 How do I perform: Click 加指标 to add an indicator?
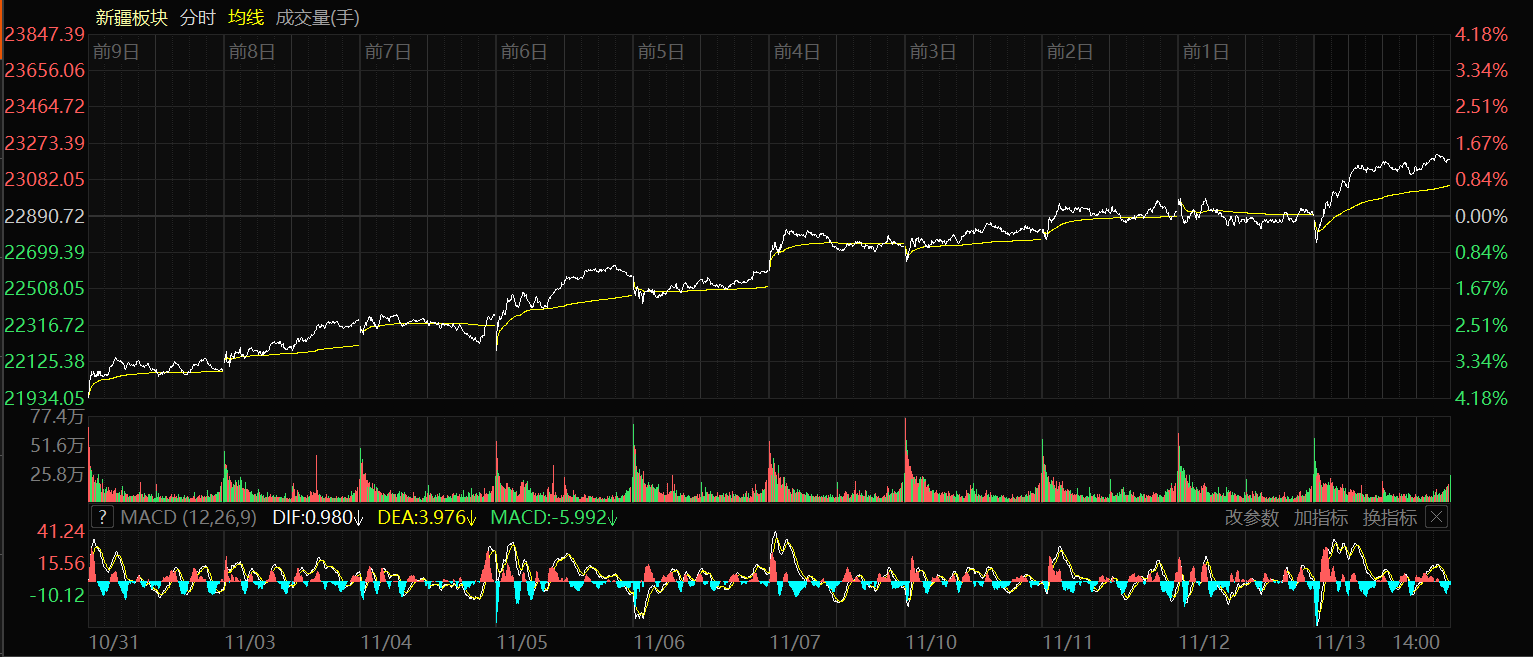click(x=1320, y=518)
